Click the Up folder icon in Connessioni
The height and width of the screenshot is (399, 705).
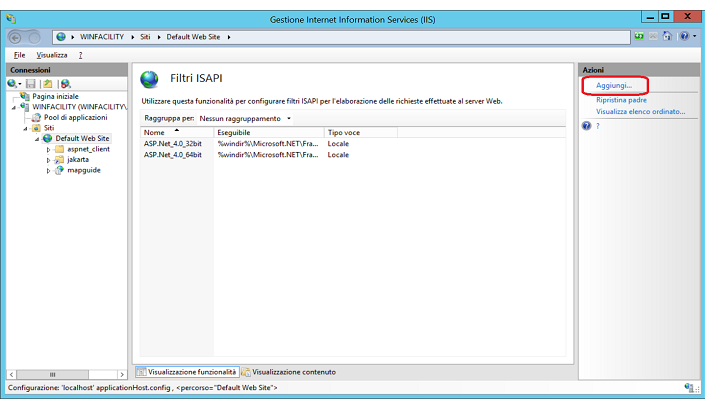(x=48, y=84)
